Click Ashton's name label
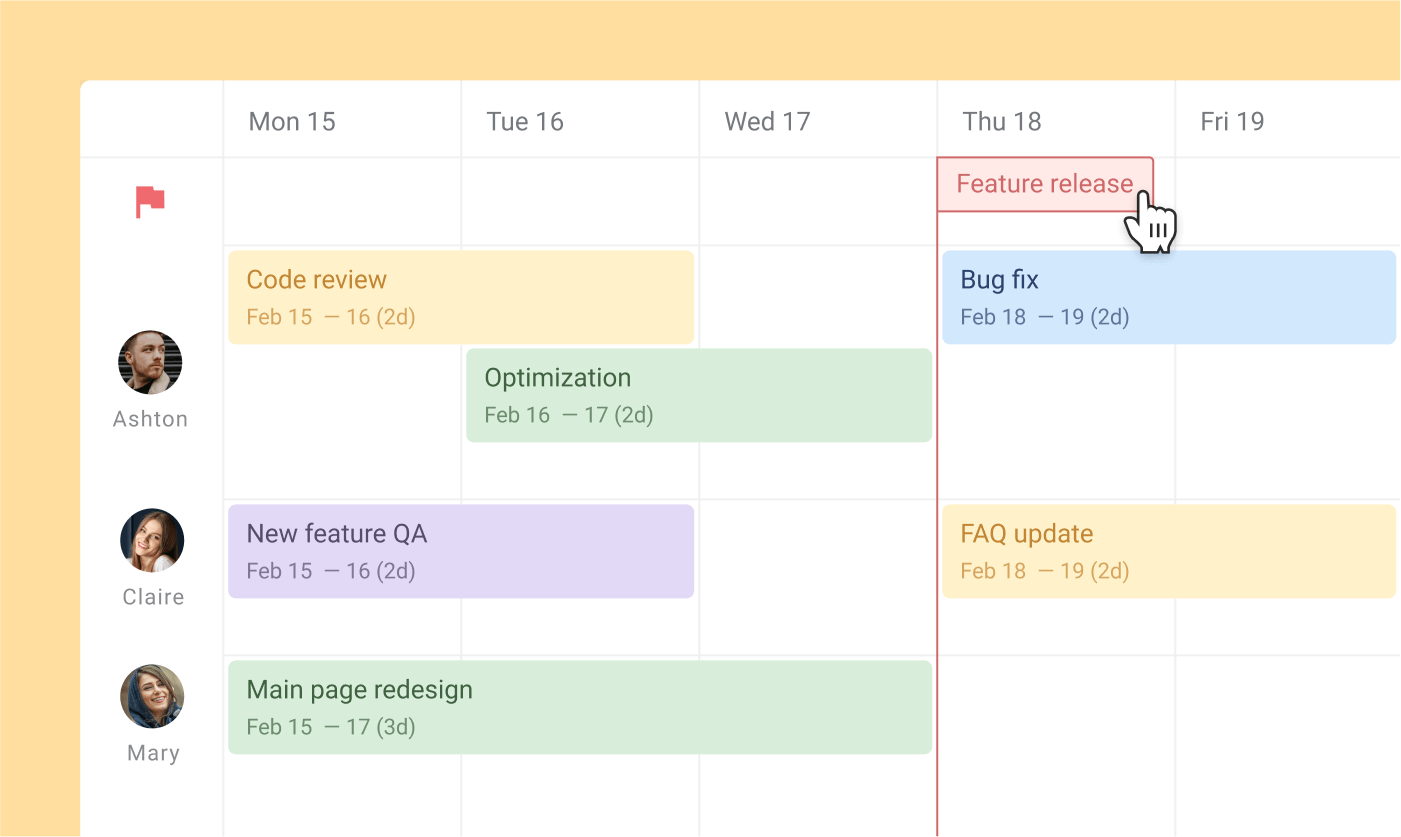 click(150, 418)
